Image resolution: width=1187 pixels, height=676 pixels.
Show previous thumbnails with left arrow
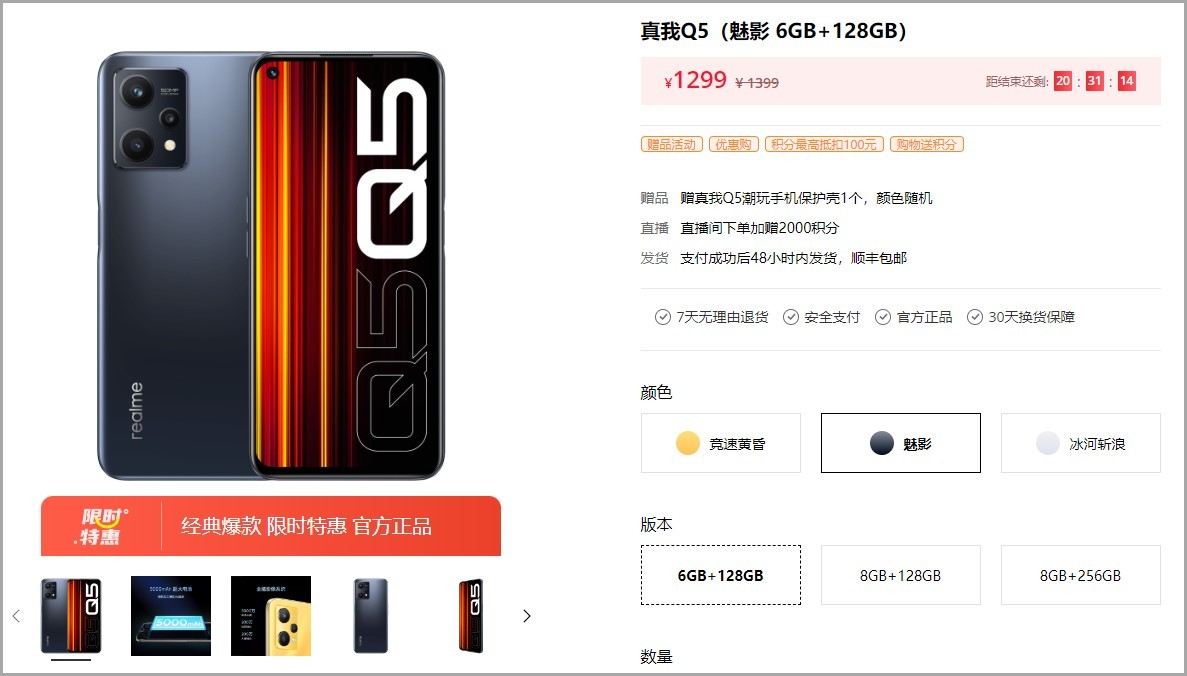coord(17,616)
